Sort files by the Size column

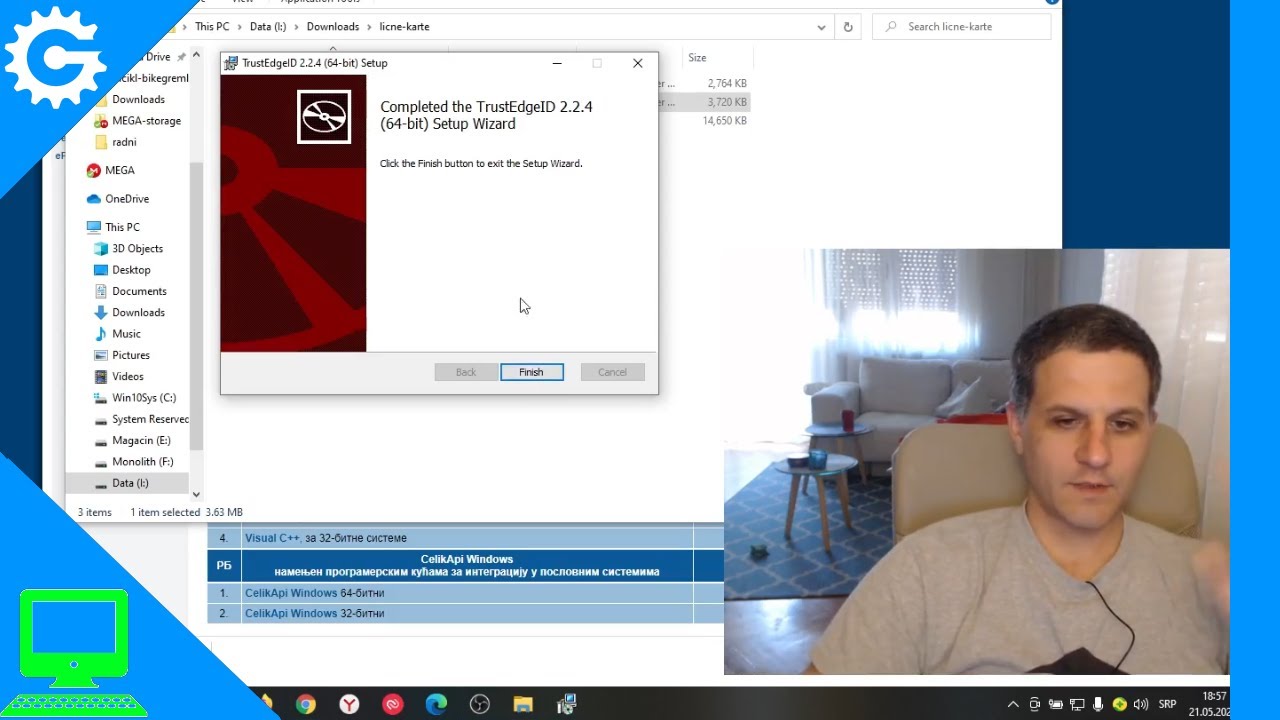pos(697,58)
